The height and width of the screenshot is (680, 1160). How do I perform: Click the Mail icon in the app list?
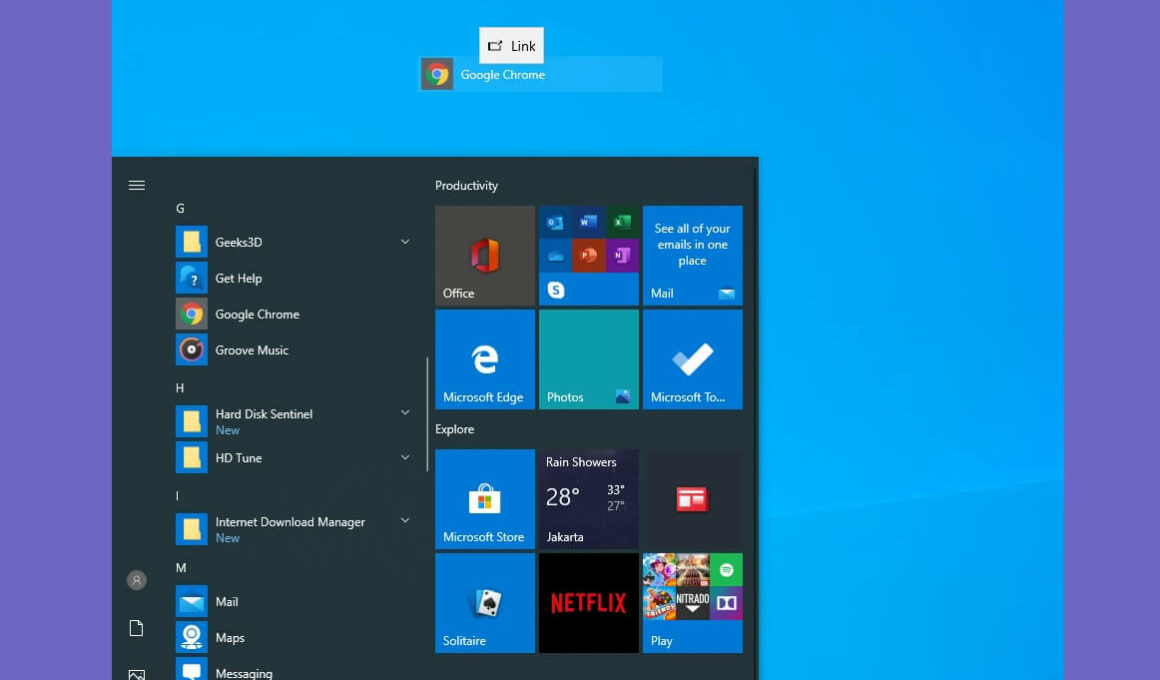[x=192, y=602]
